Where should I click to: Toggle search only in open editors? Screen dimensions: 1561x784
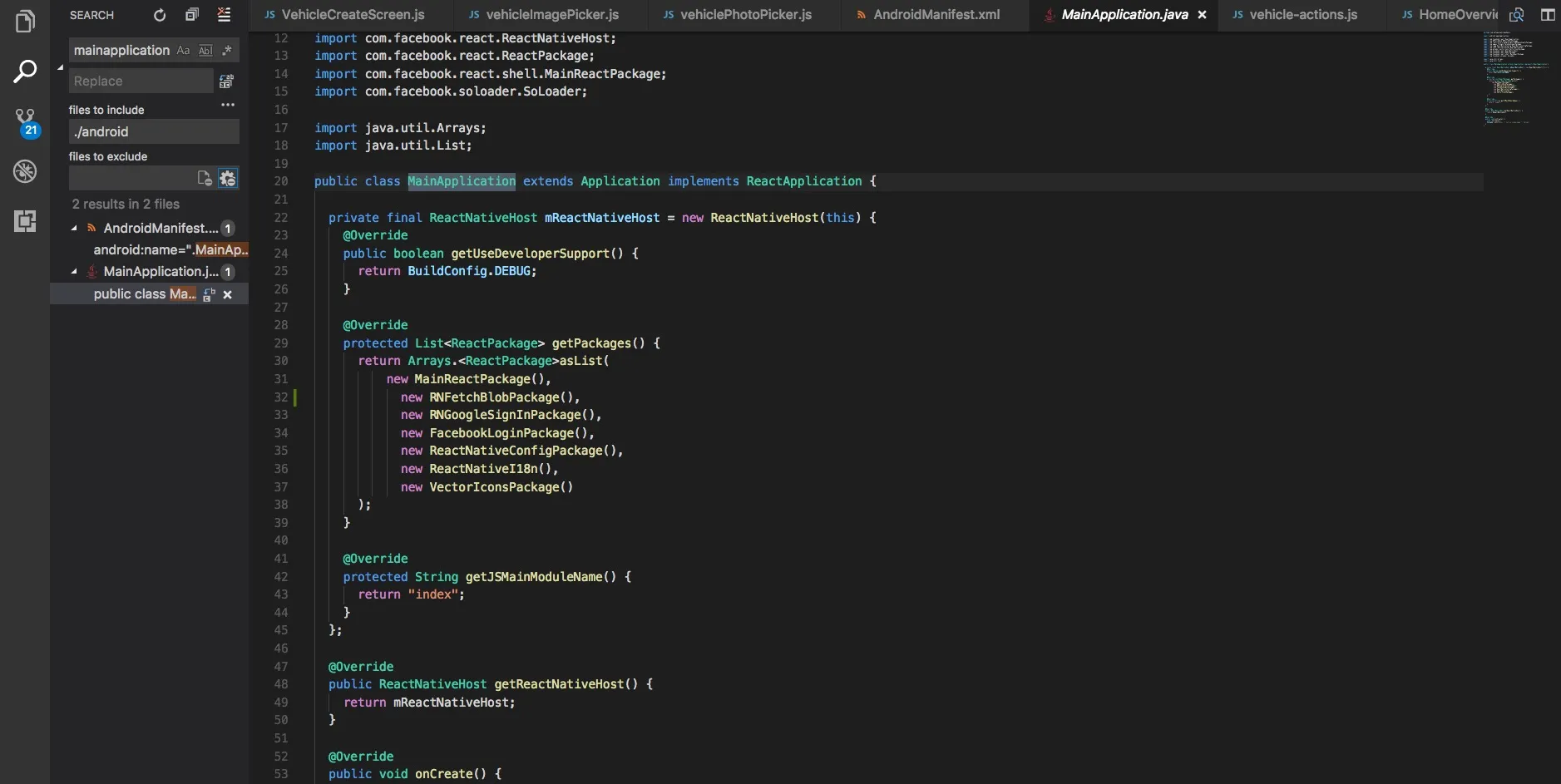(x=205, y=178)
